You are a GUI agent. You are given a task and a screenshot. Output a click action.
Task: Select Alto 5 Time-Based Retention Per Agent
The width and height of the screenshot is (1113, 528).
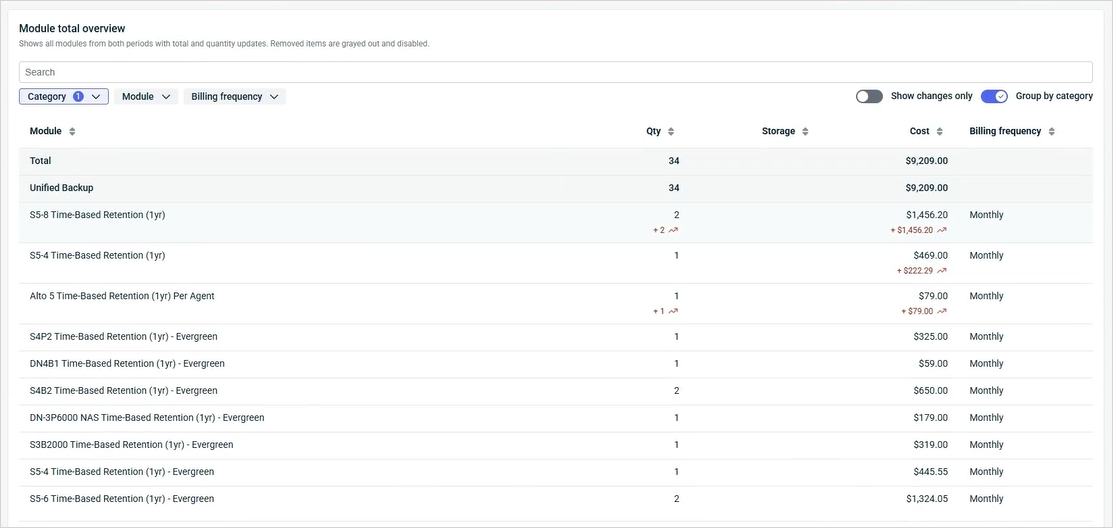pos(122,296)
